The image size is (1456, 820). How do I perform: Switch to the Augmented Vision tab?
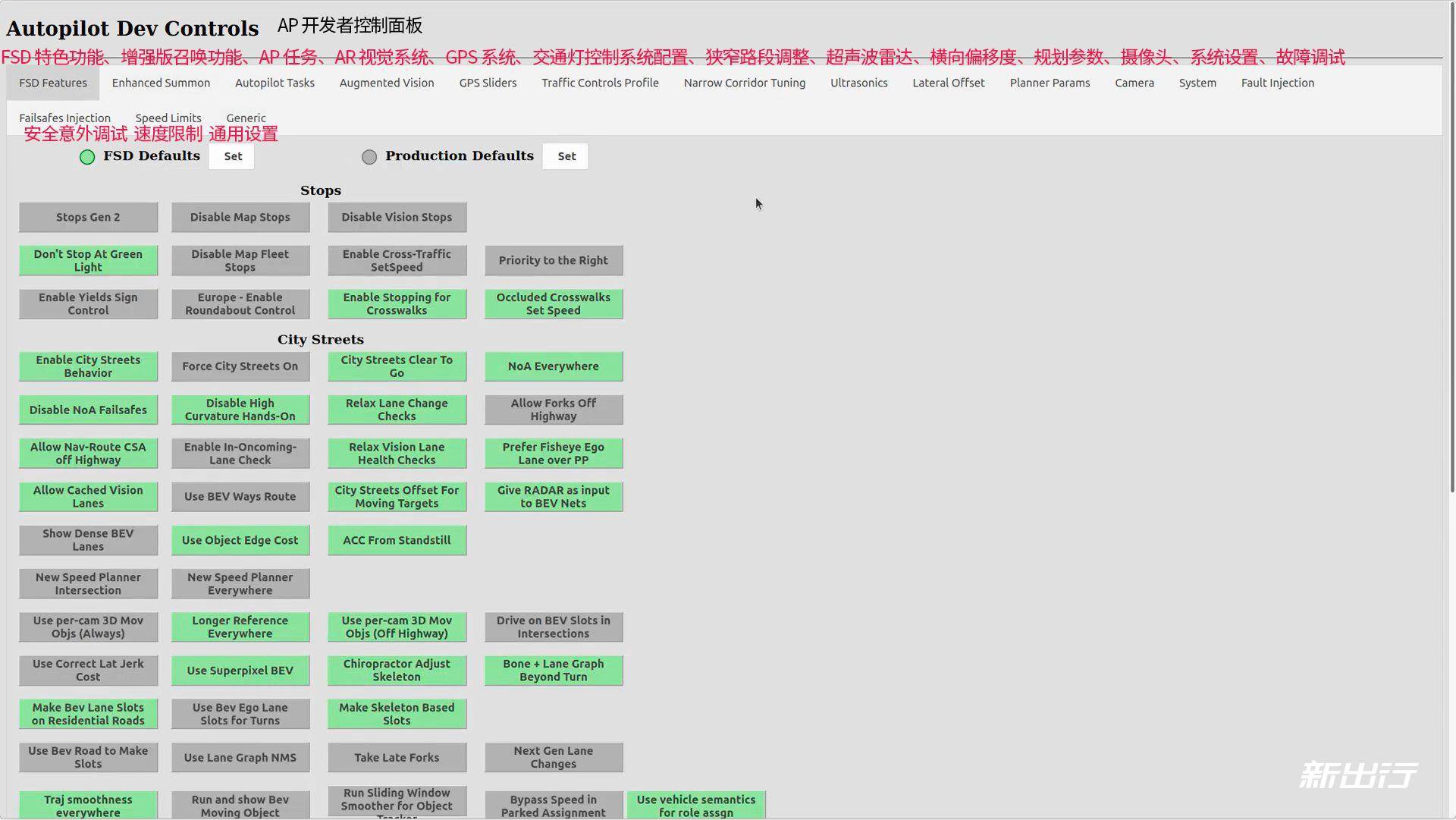[387, 83]
